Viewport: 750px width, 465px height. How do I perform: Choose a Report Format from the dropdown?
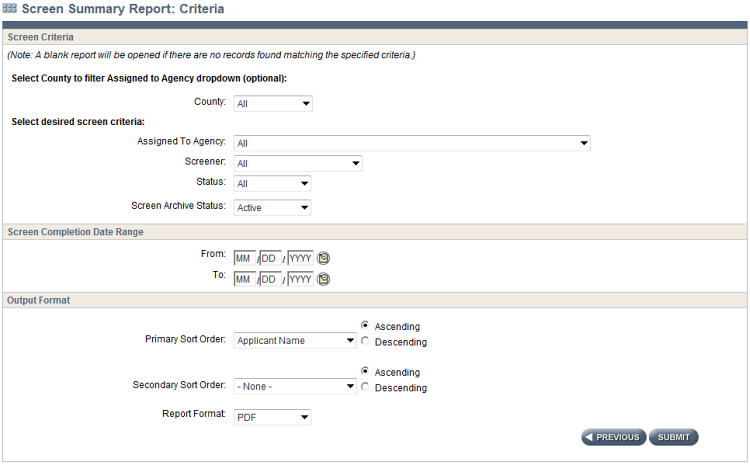tap(273, 417)
